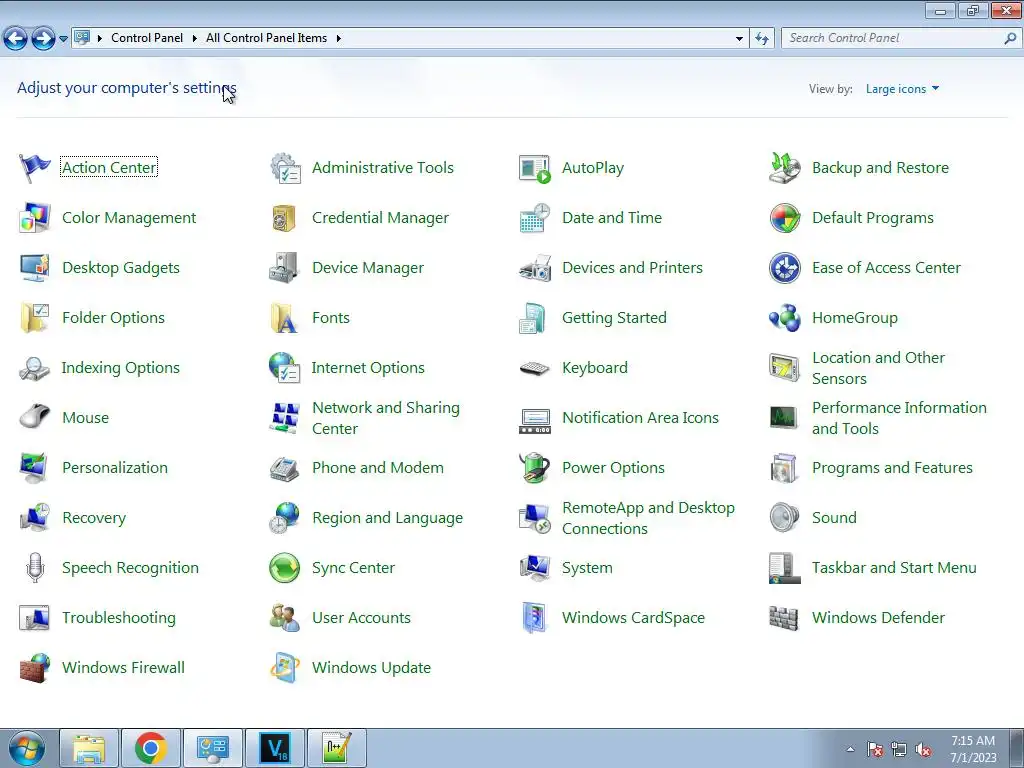Screen dimensions: 1024x768
Task: Click the Windows Firewall brick wall icon
Action: click(x=35, y=668)
